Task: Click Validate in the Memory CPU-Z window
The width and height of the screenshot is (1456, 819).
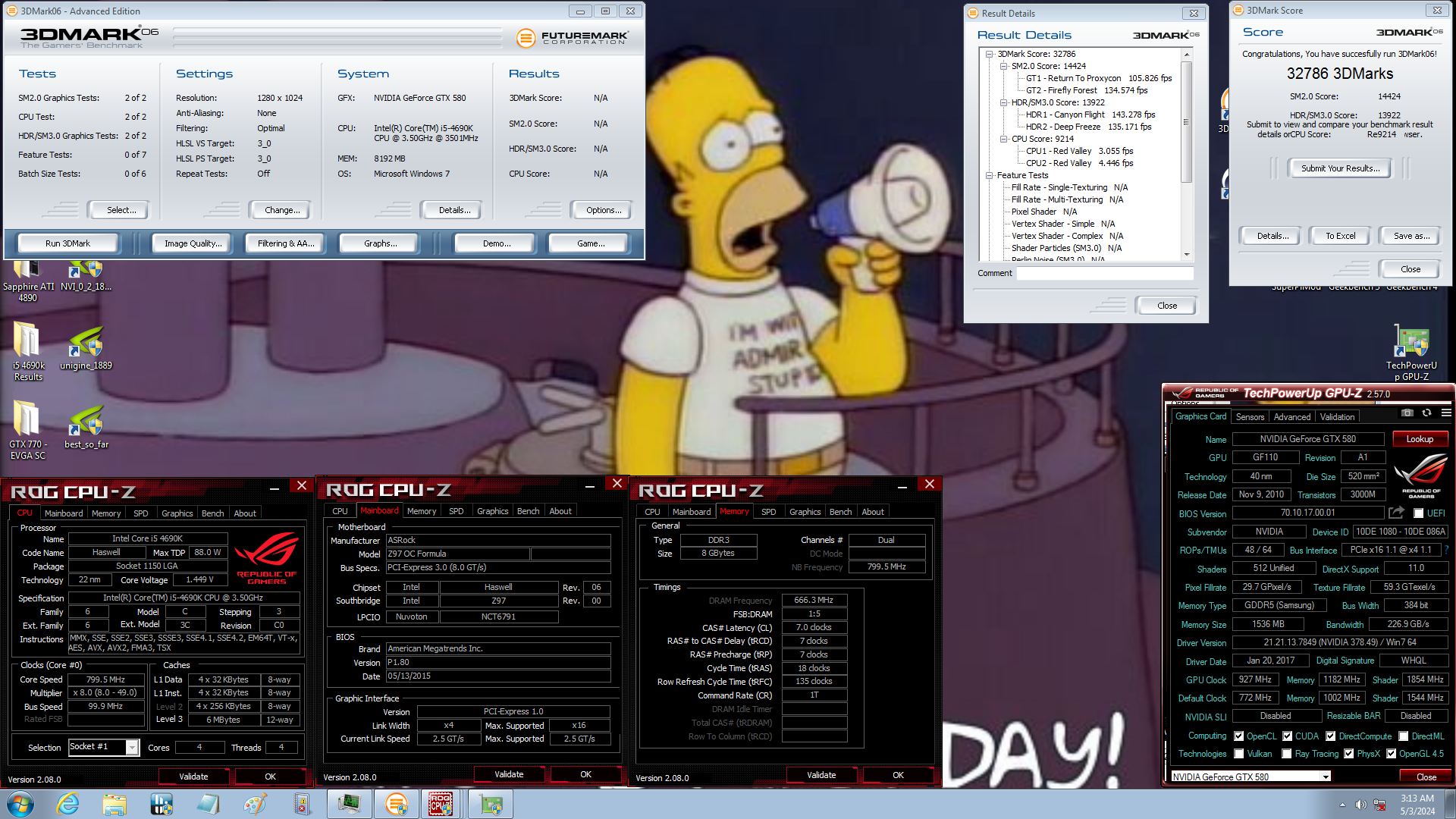Action: (x=821, y=775)
